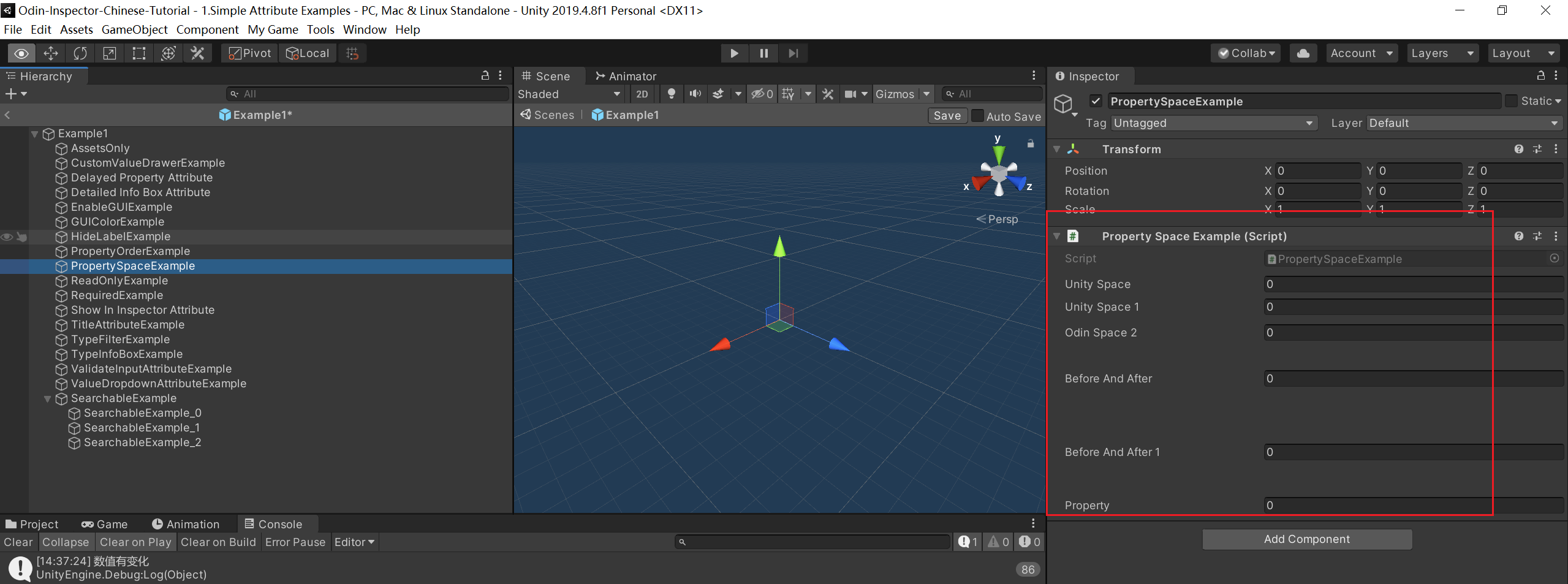The width and height of the screenshot is (1568, 584).
Task: Switch to the Animator tab
Action: (x=626, y=76)
